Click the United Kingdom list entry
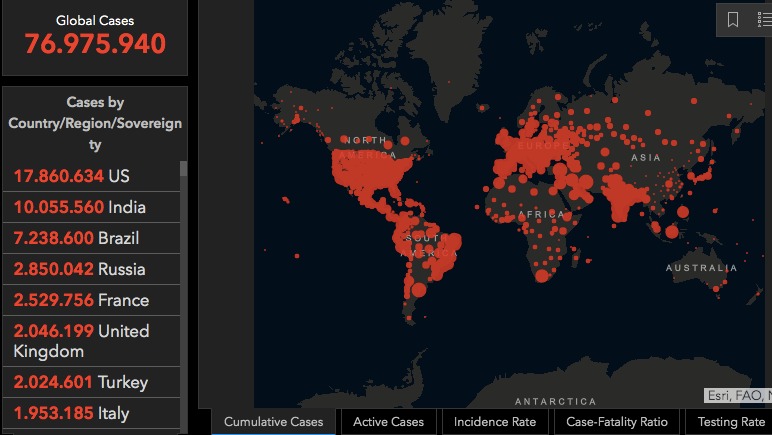Image resolution: width=772 pixels, height=435 pixels. click(x=81, y=341)
